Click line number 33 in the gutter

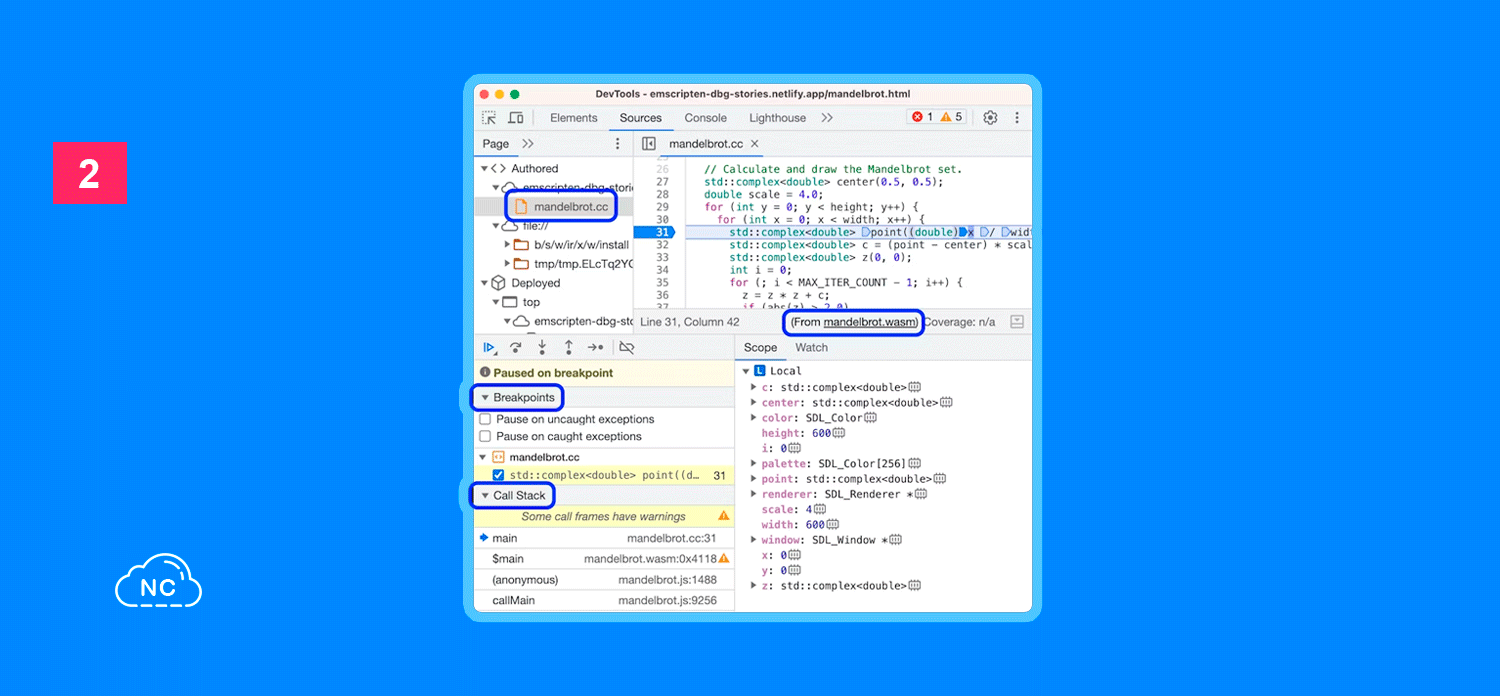(662, 258)
